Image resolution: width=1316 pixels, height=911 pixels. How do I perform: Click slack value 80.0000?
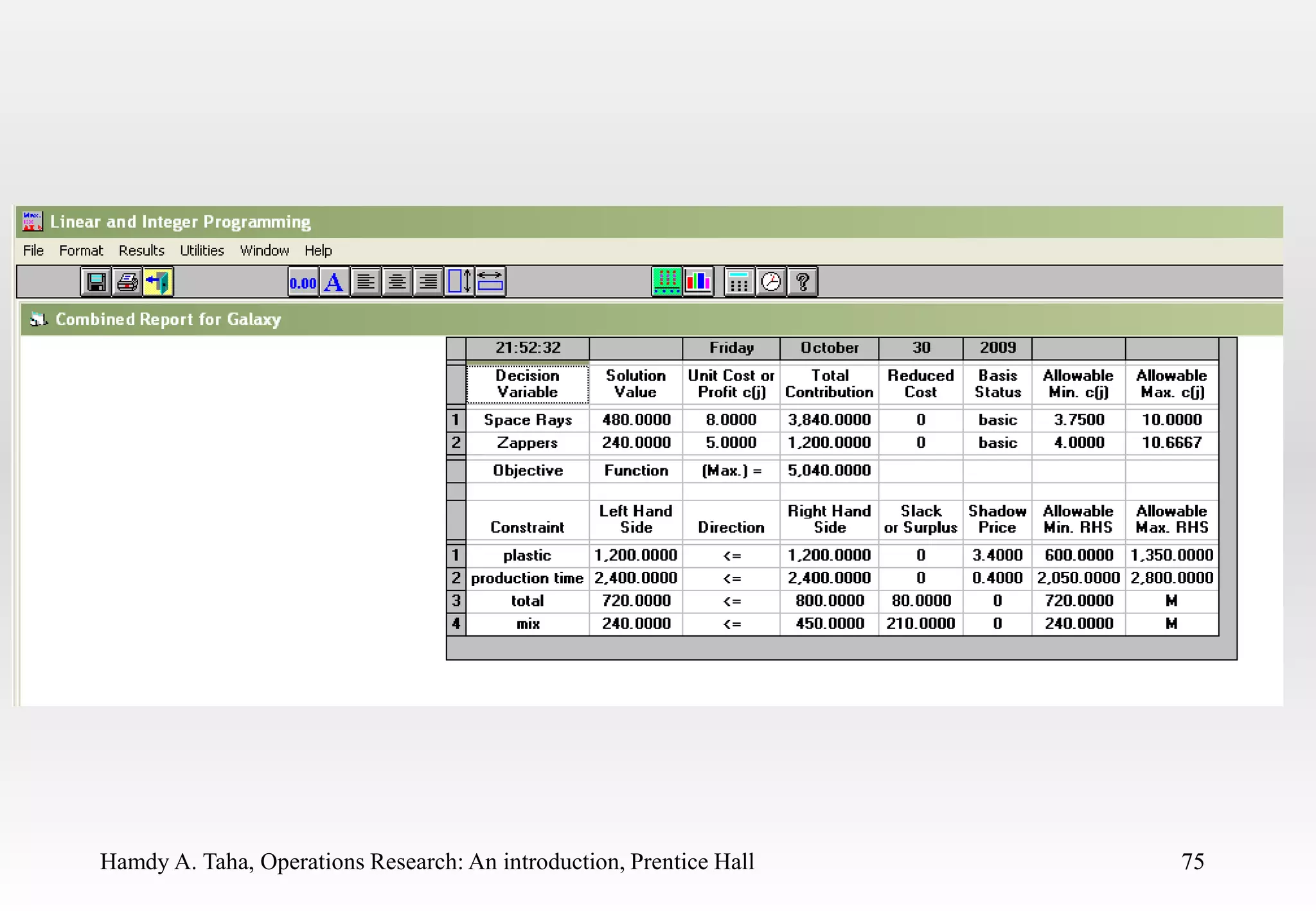[921, 601]
